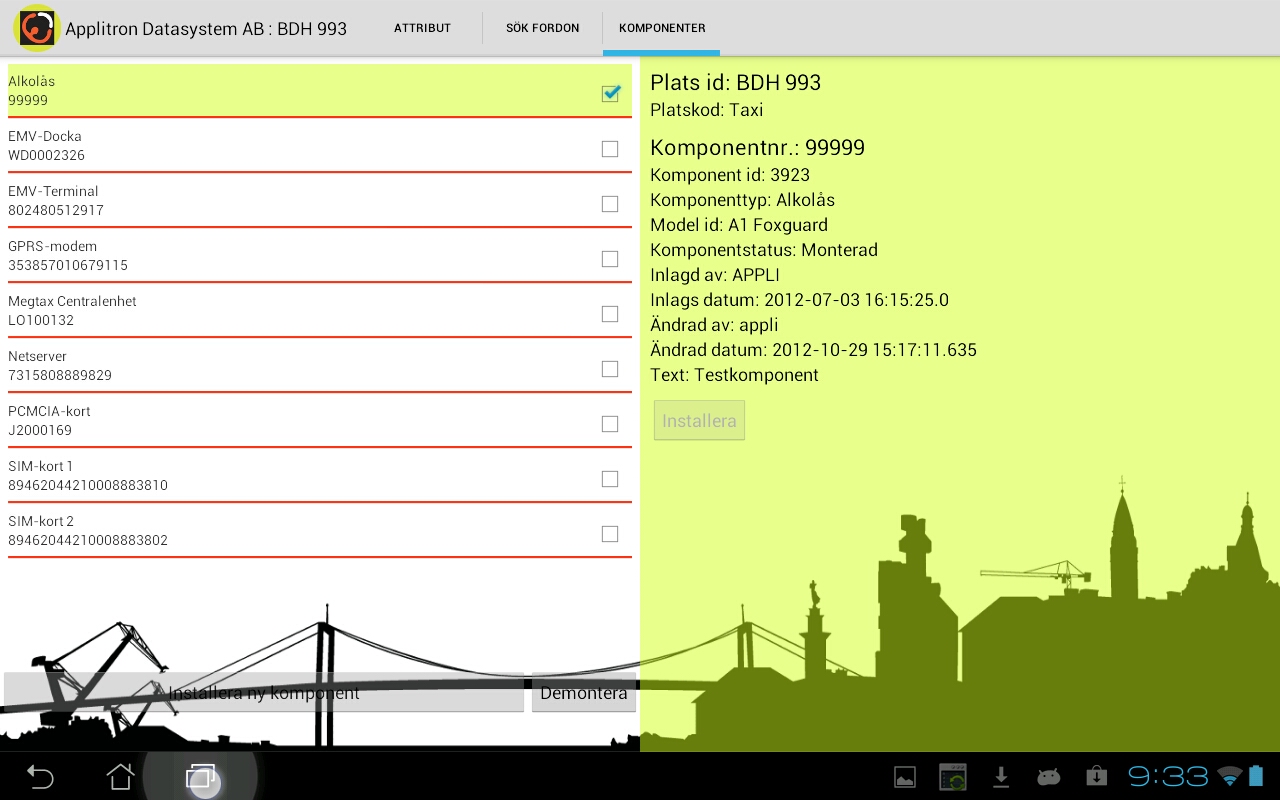Tick the SIM-kort 2 checkbox

610,534
